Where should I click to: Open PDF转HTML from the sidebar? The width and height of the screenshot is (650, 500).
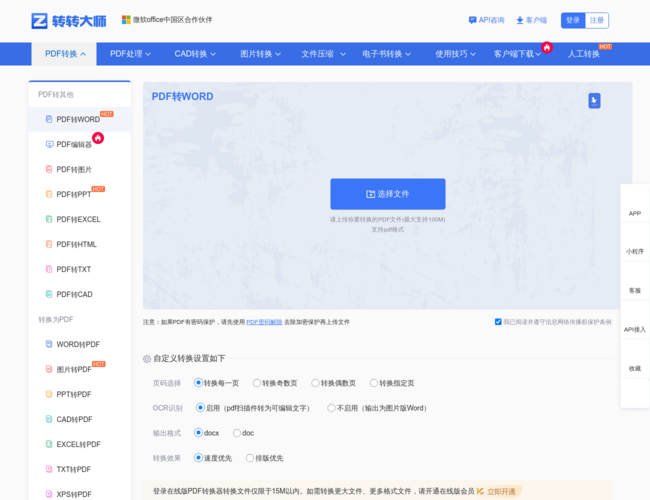point(76,244)
